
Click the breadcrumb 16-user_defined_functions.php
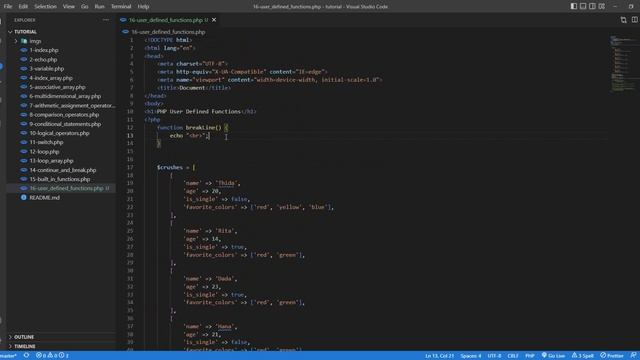pyautogui.click(x=168, y=32)
